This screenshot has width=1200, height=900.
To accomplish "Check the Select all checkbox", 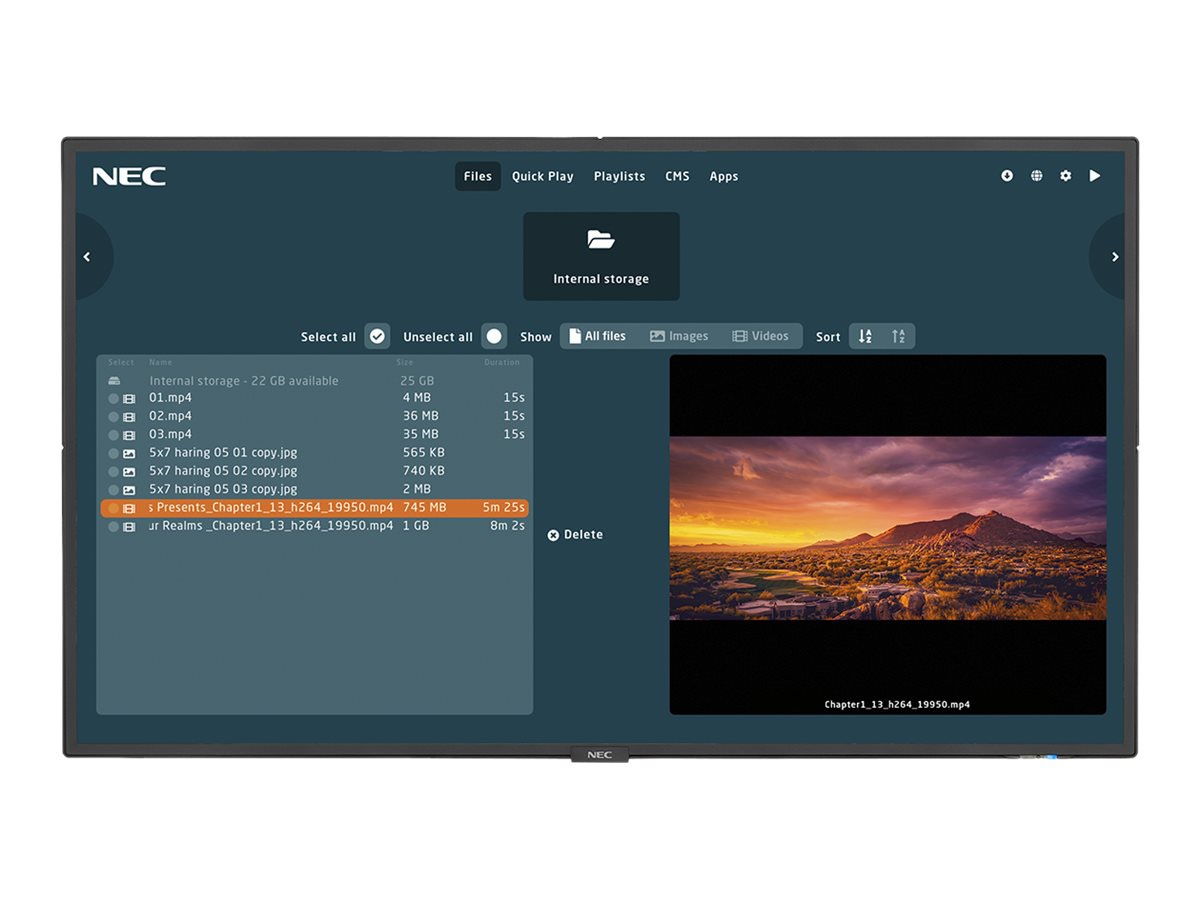I will (x=377, y=337).
